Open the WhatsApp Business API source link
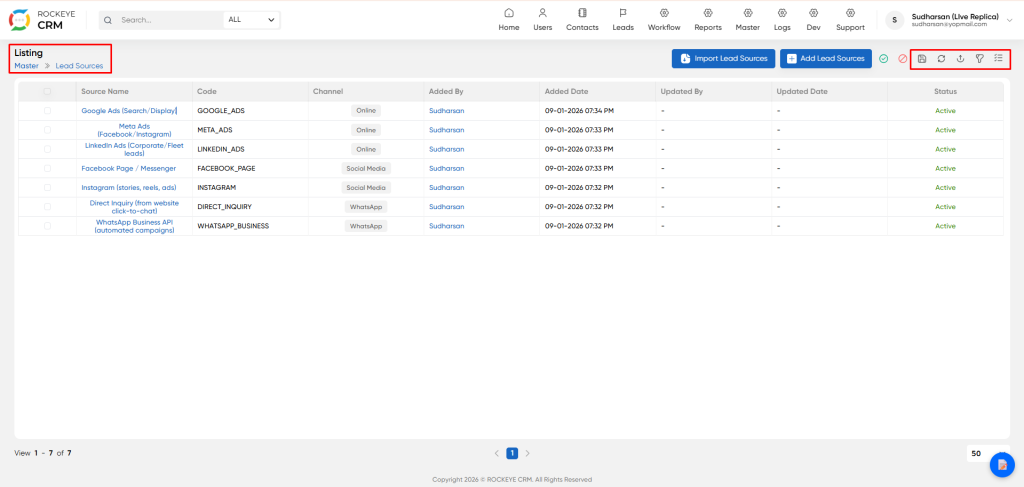 click(x=134, y=226)
